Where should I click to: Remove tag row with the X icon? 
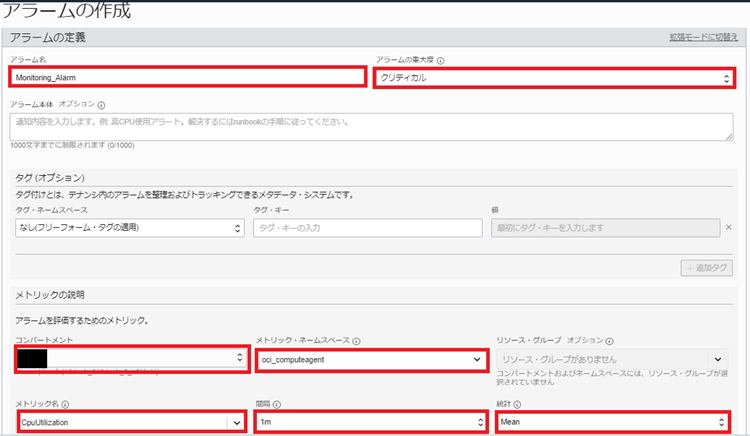731,228
